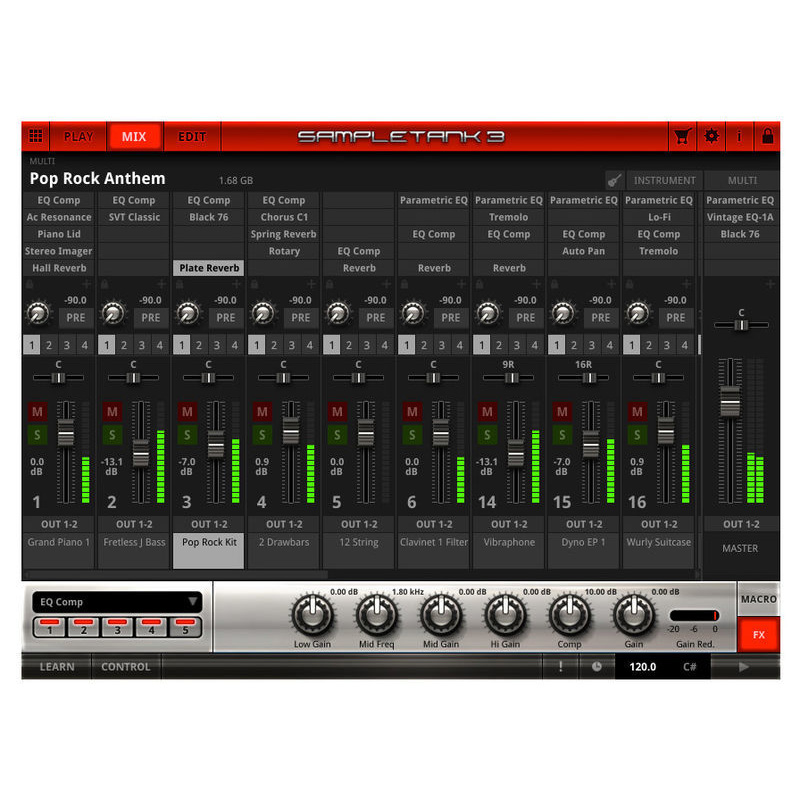Image resolution: width=800 pixels, height=800 pixels.
Task: Click the channel 15 pan slider
Action: tap(588, 378)
